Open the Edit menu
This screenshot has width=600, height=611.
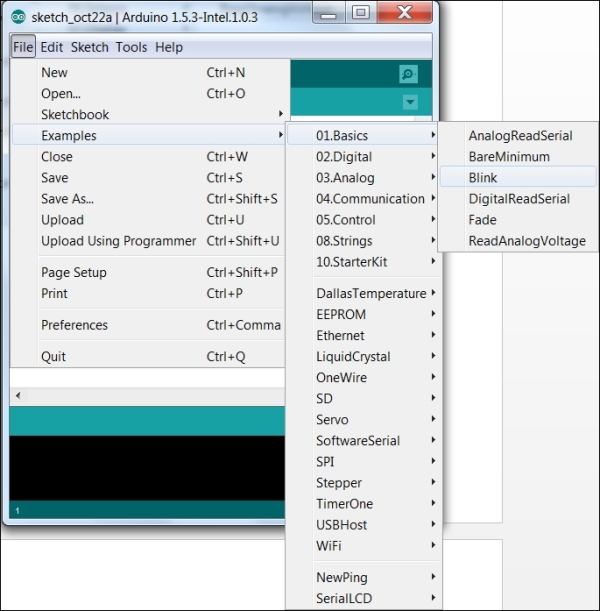[51, 47]
